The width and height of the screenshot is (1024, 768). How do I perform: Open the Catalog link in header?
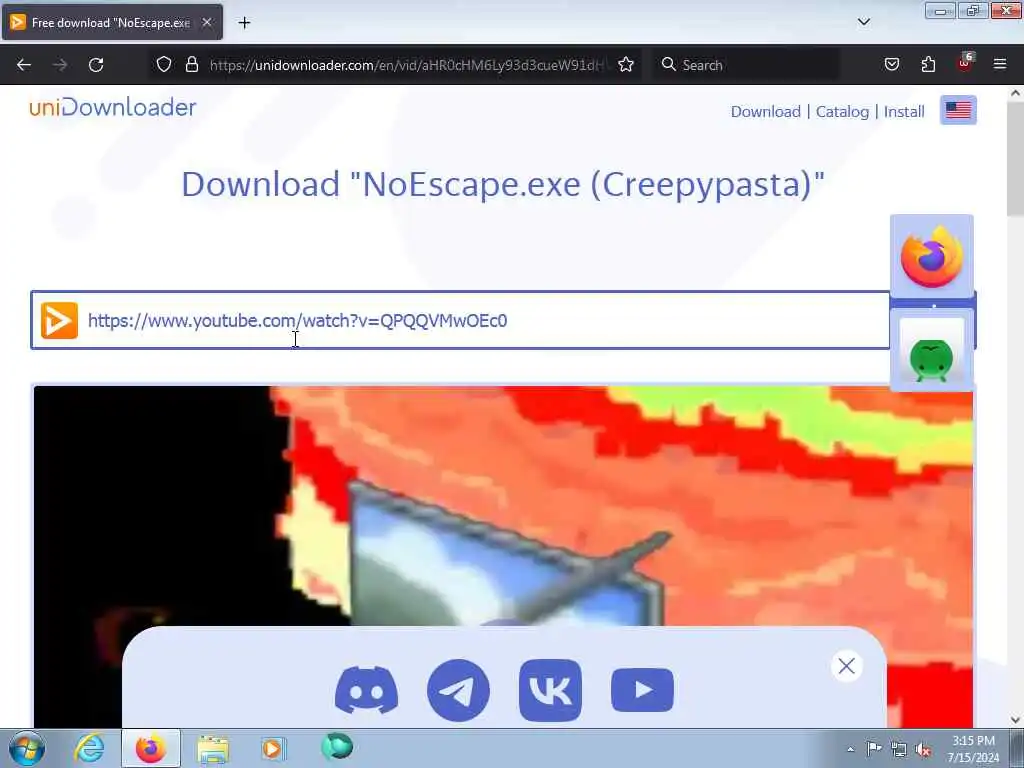[x=842, y=112]
